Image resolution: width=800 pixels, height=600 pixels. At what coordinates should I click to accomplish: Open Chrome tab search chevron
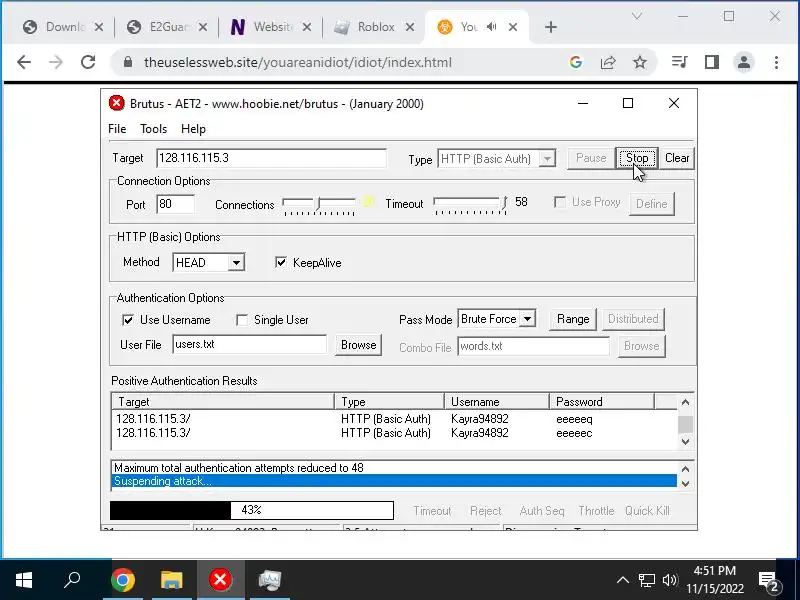point(636,16)
